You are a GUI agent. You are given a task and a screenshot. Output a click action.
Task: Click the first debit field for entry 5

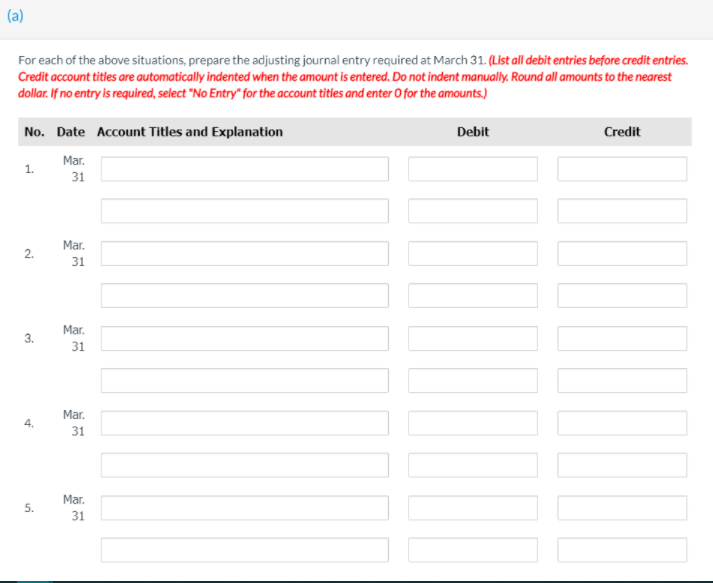coord(473,508)
